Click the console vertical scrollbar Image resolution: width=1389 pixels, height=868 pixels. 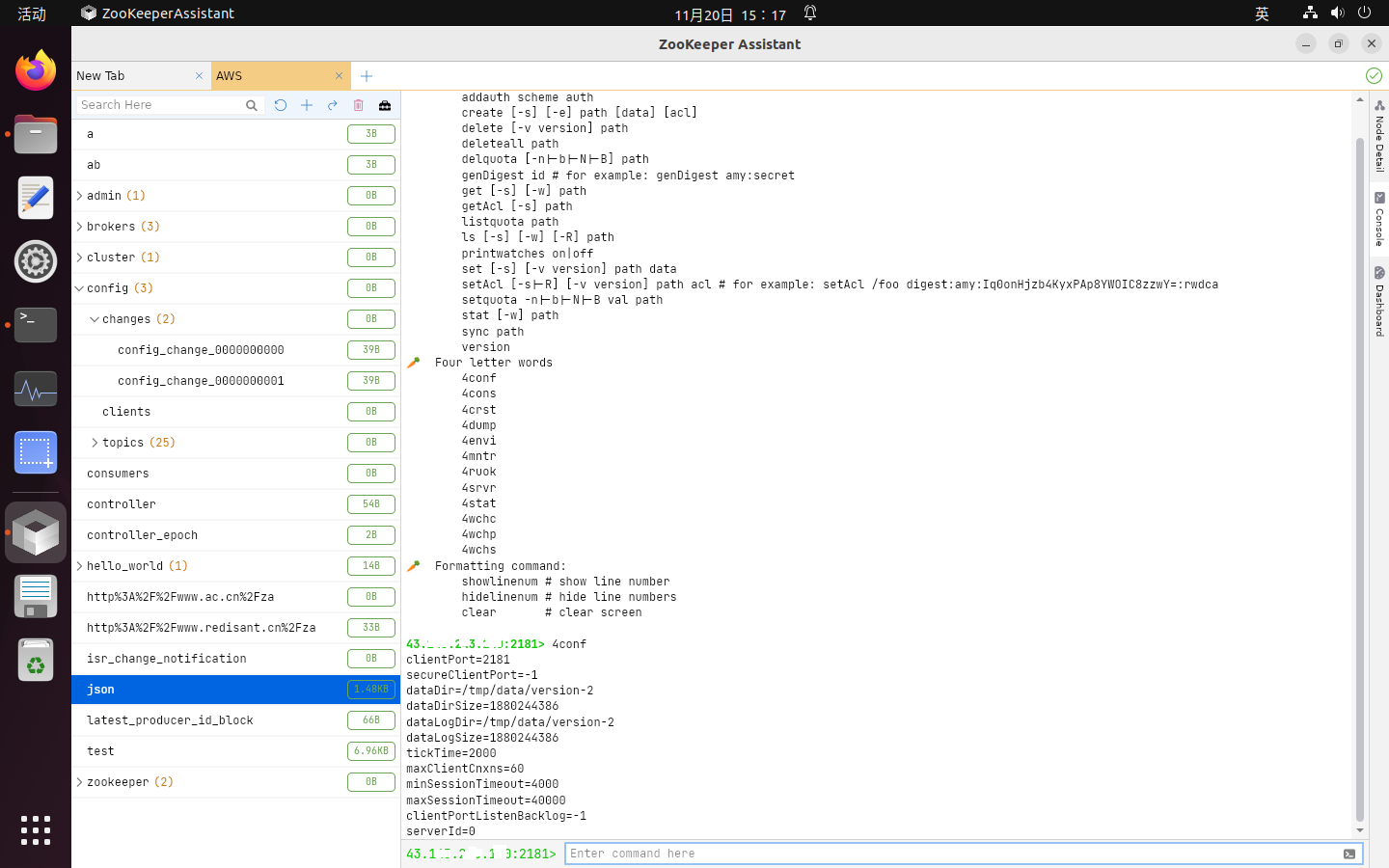pos(1360,477)
